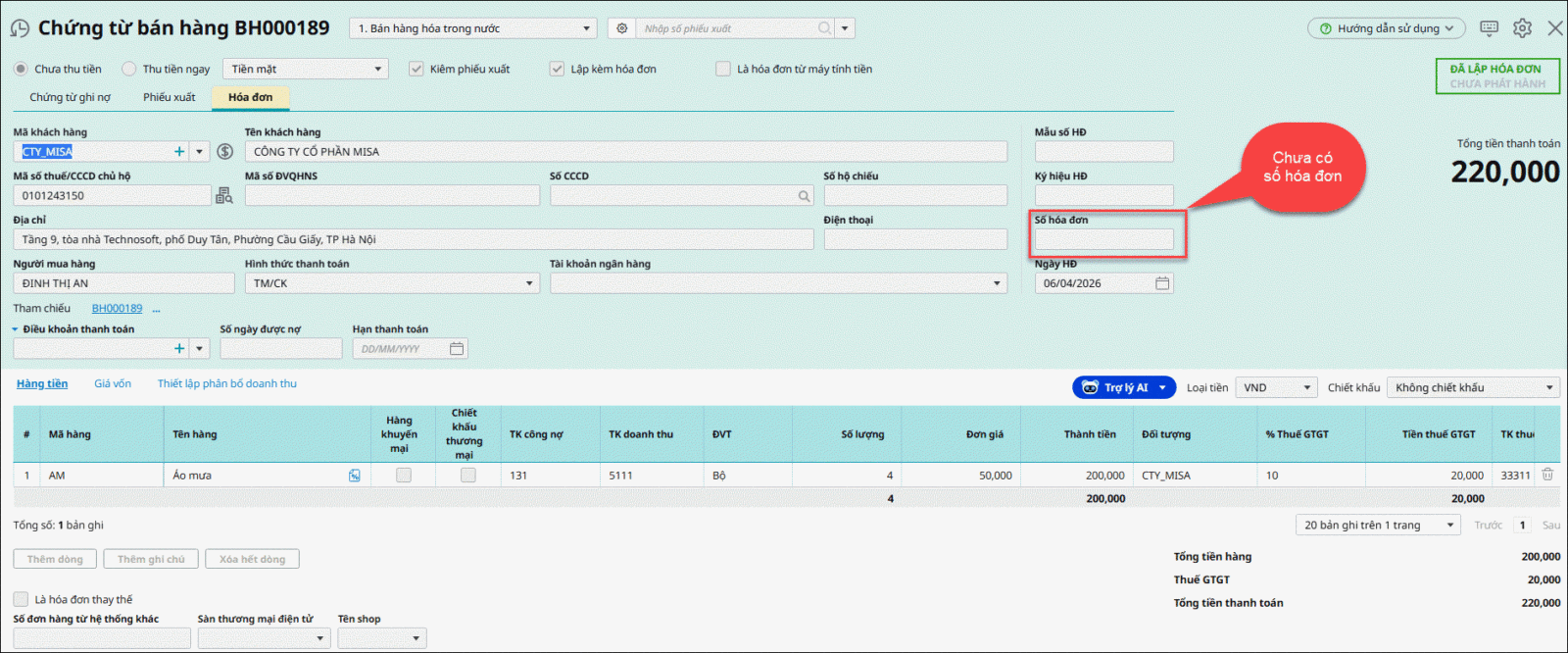Viewport: 1568px width, 653px height.
Task: Switch to the Phiếu xuất tab
Action: pyautogui.click(x=170, y=97)
